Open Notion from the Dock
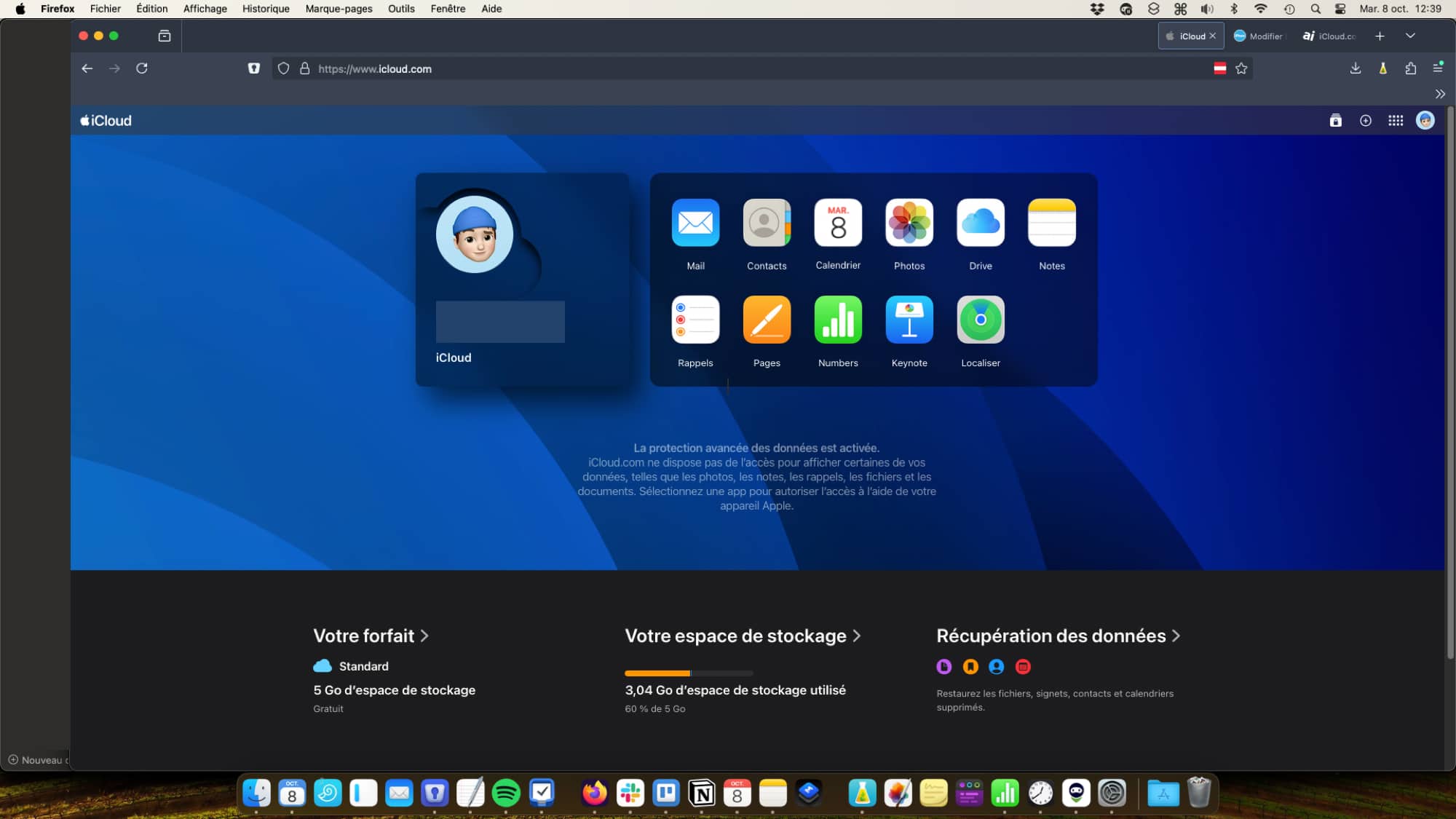1456x819 pixels. click(x=702, y=793)
